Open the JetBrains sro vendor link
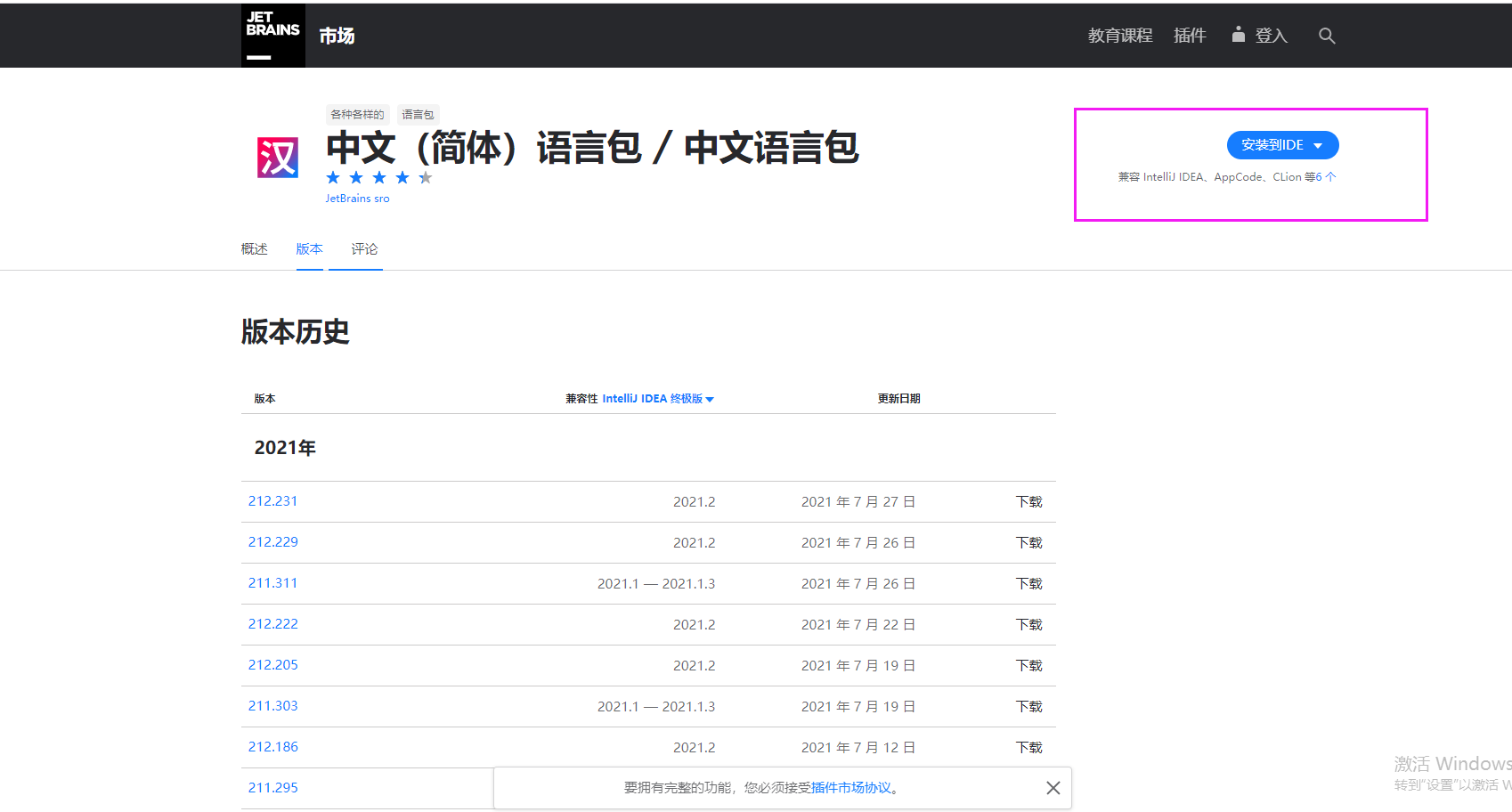 [x=357, y=199]
